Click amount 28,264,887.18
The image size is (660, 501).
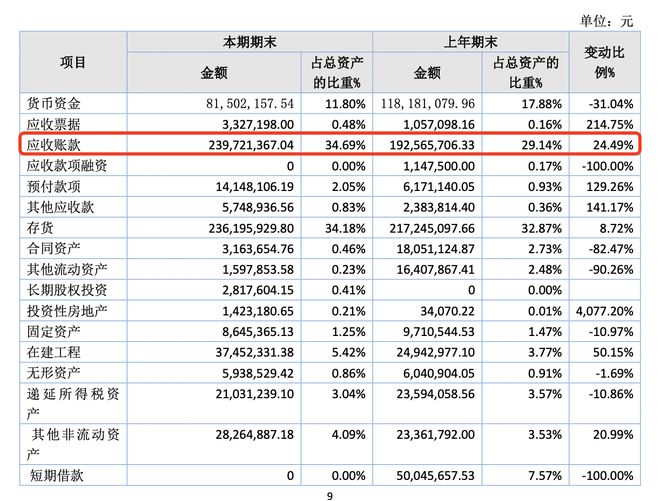tap(255, 435)
